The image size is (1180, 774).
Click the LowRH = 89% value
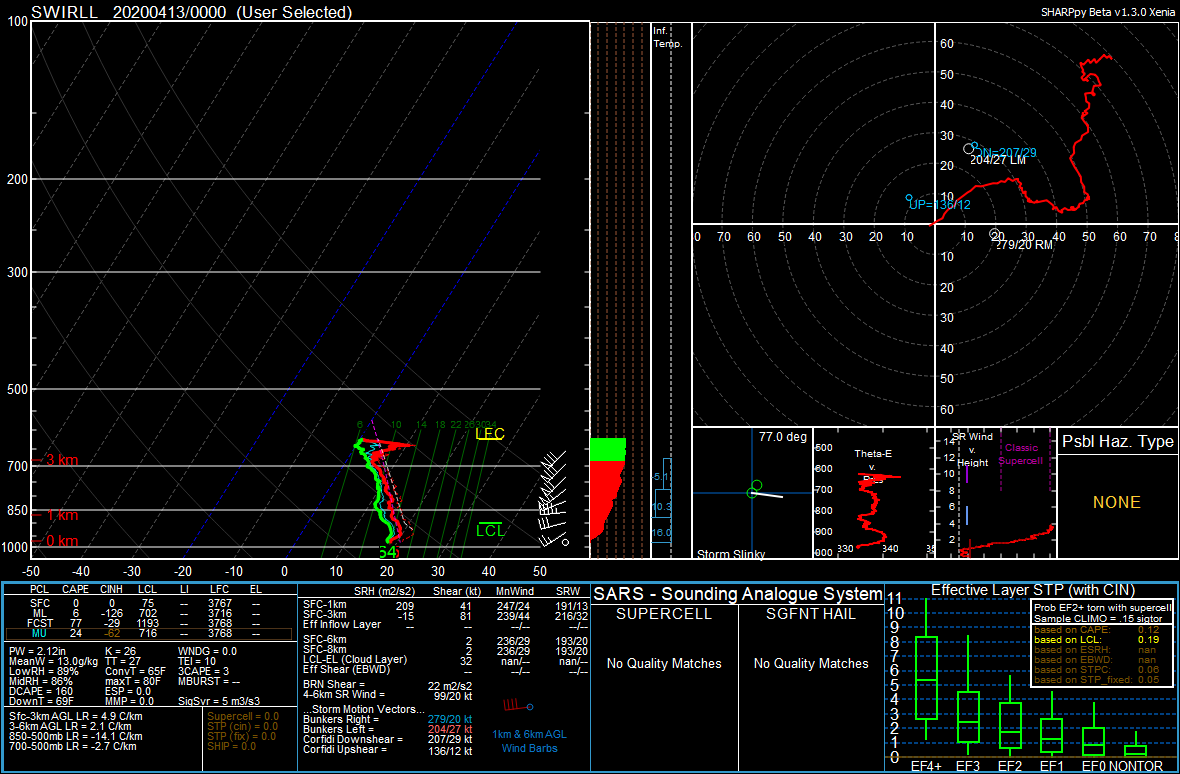(44, 671)
